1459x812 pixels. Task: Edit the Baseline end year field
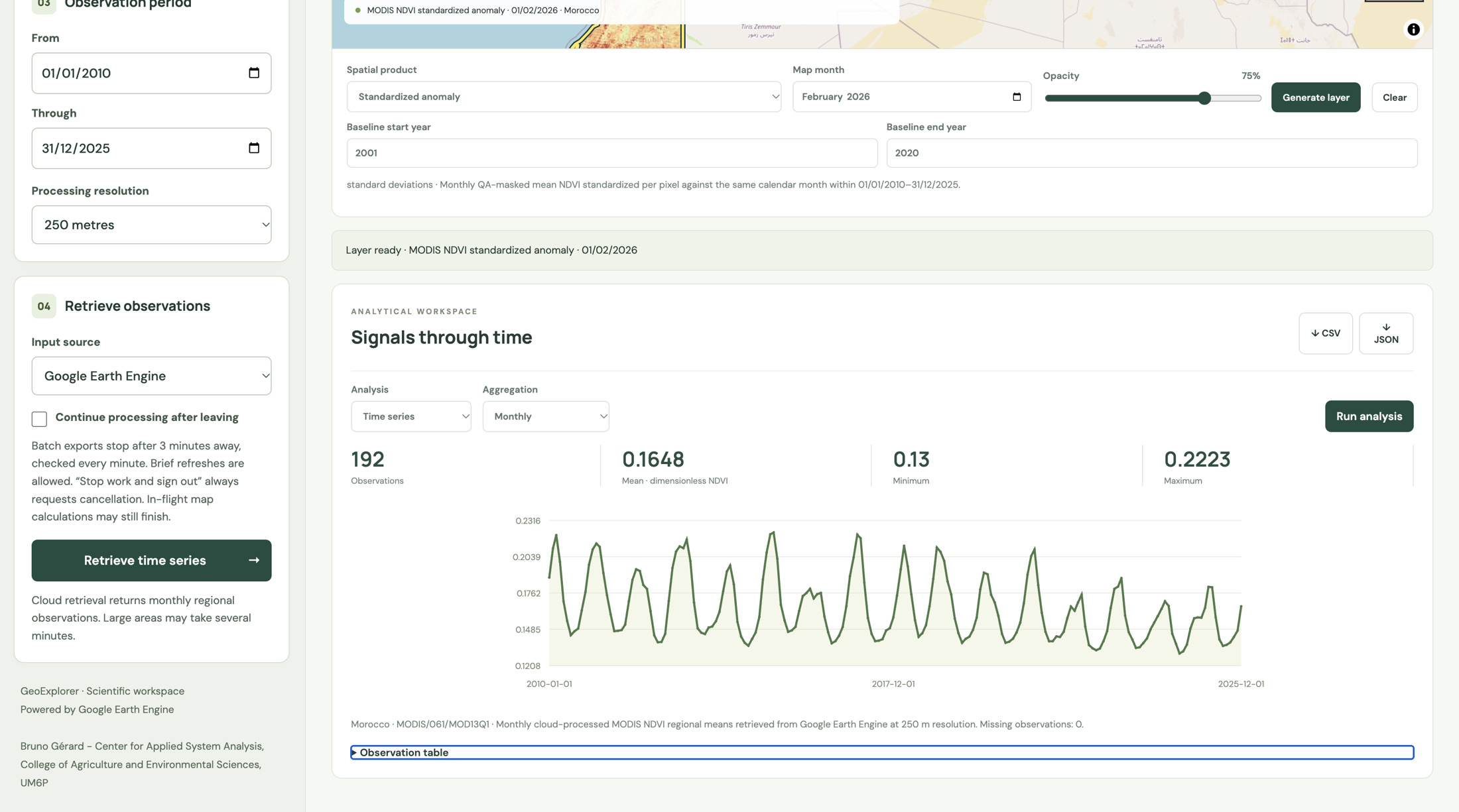click(1152, 153)
